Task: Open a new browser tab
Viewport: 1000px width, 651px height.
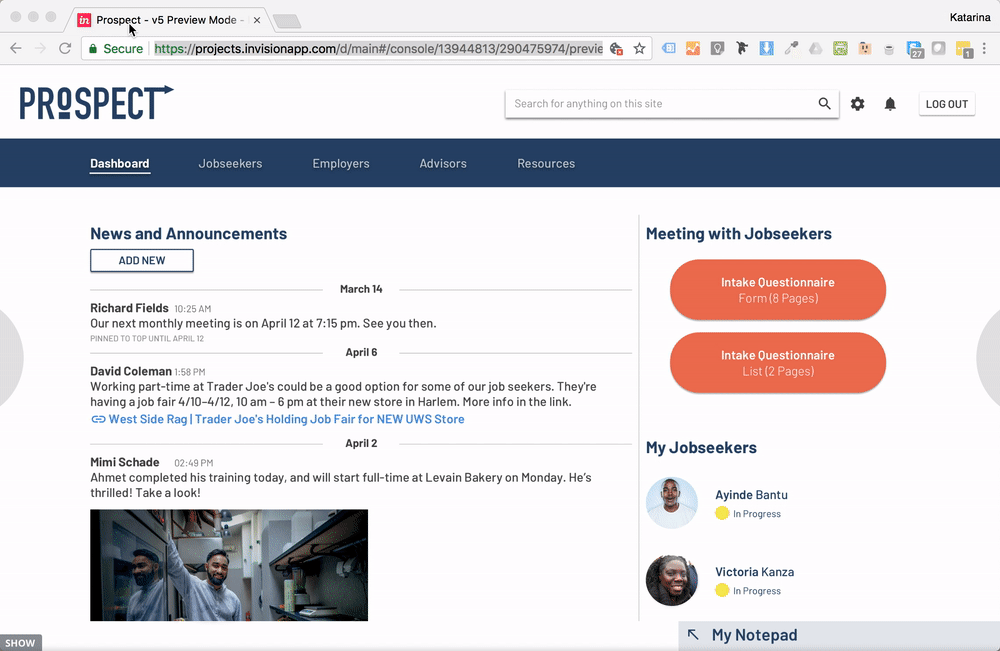Action: pos(287,22)
